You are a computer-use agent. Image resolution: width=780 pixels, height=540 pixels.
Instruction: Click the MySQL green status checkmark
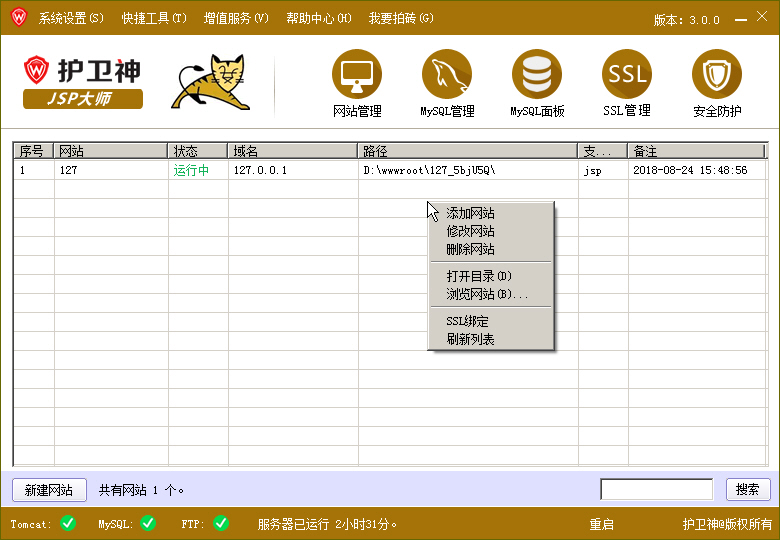pyautogui.click(x=147, y=523)
